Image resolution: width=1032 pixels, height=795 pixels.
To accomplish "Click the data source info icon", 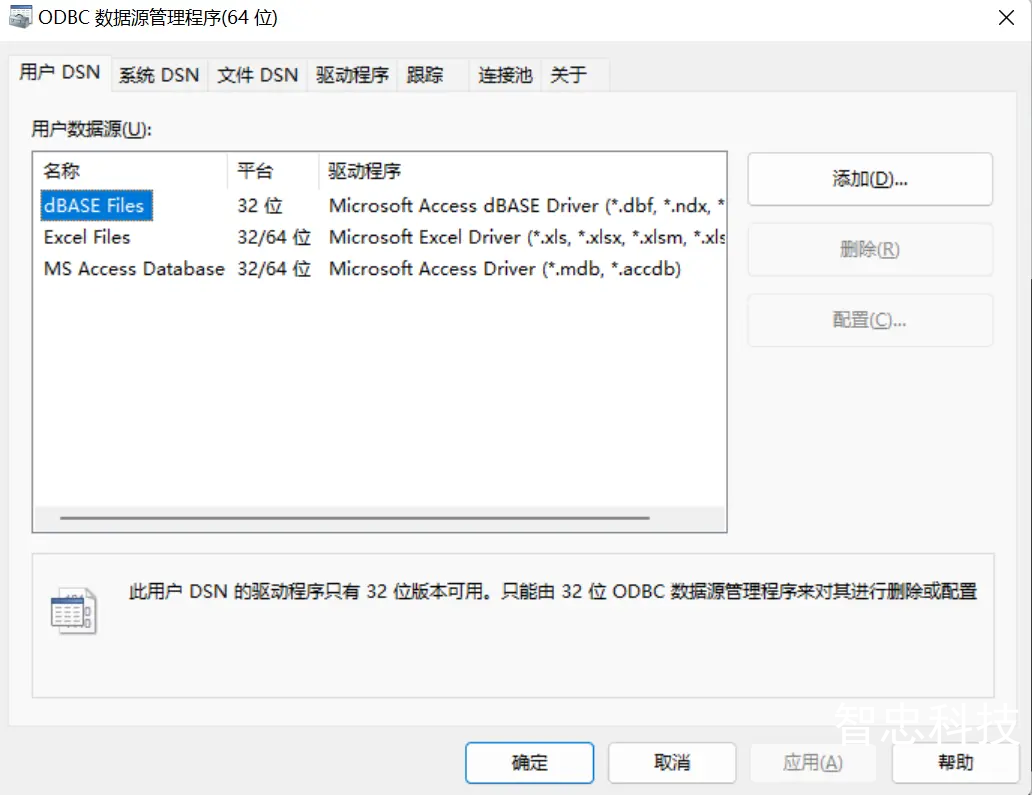I will [74, 611].
